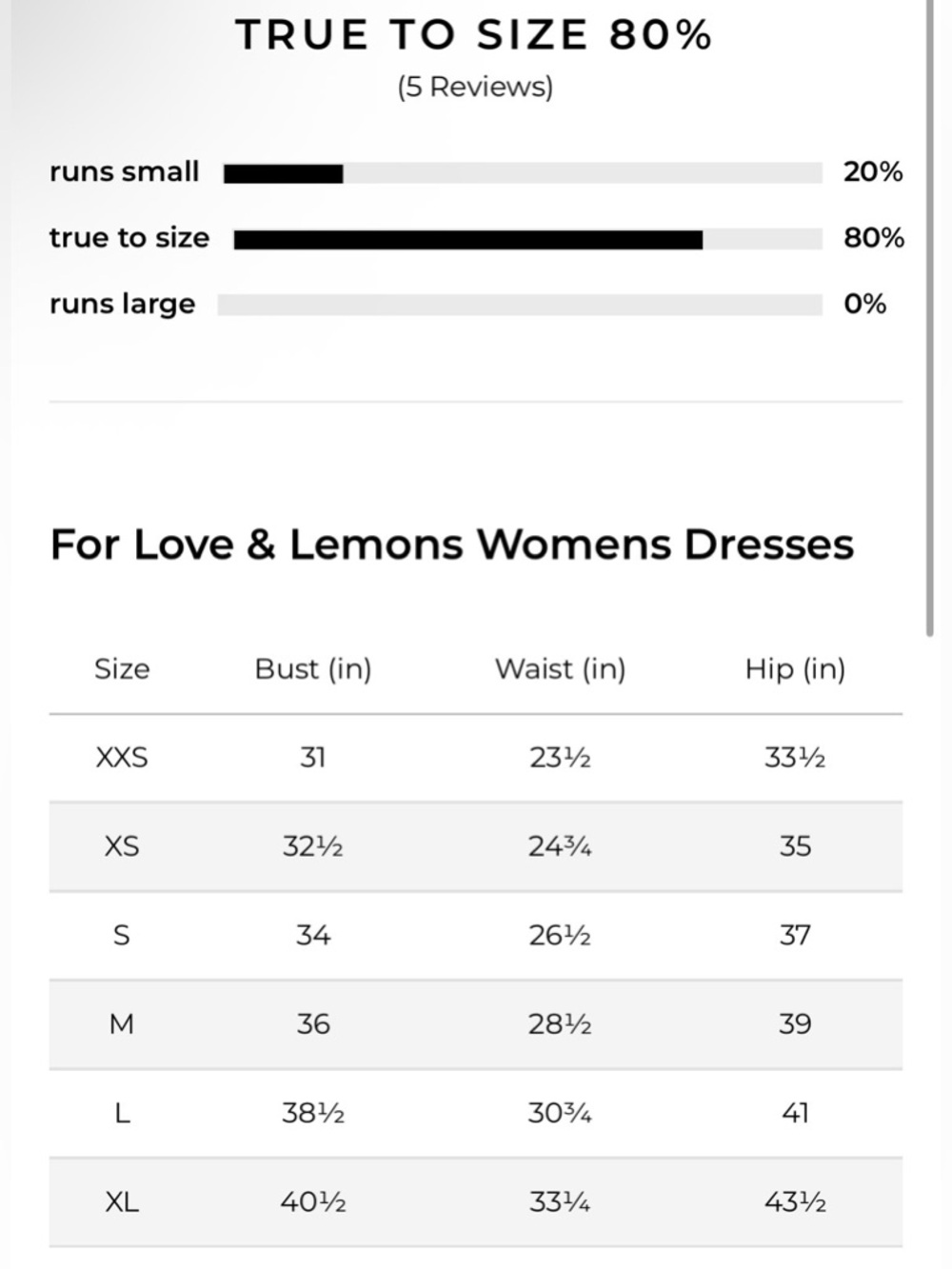Select the XS size row label

[x=122, y=846]
